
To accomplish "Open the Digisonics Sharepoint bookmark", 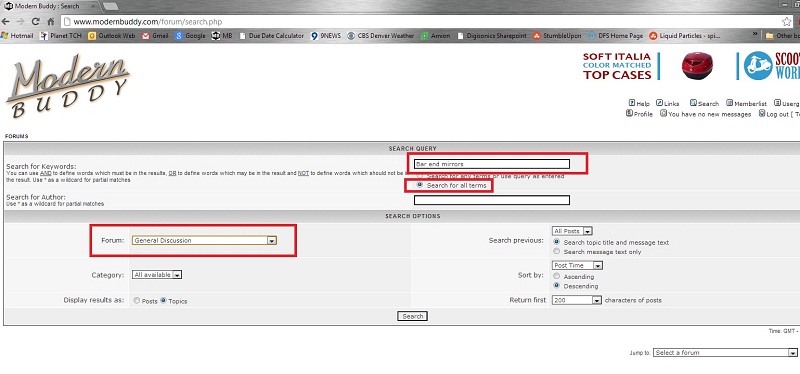I will pyautogui.click(x=492, y=36).
